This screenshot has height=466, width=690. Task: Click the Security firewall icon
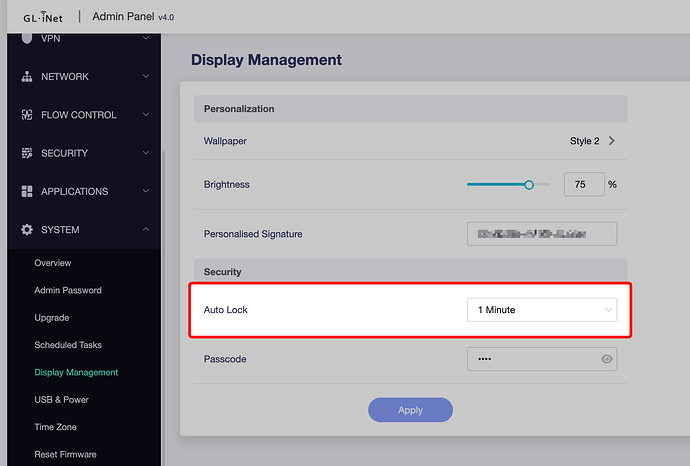click(x=27, y=153)
